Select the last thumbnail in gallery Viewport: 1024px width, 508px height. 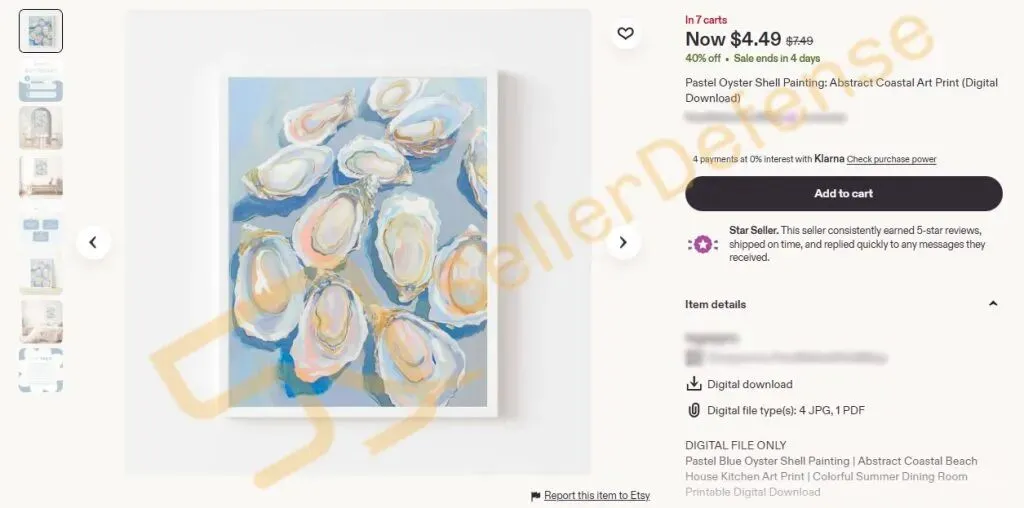pyautogui.click(x=41, y=370)
